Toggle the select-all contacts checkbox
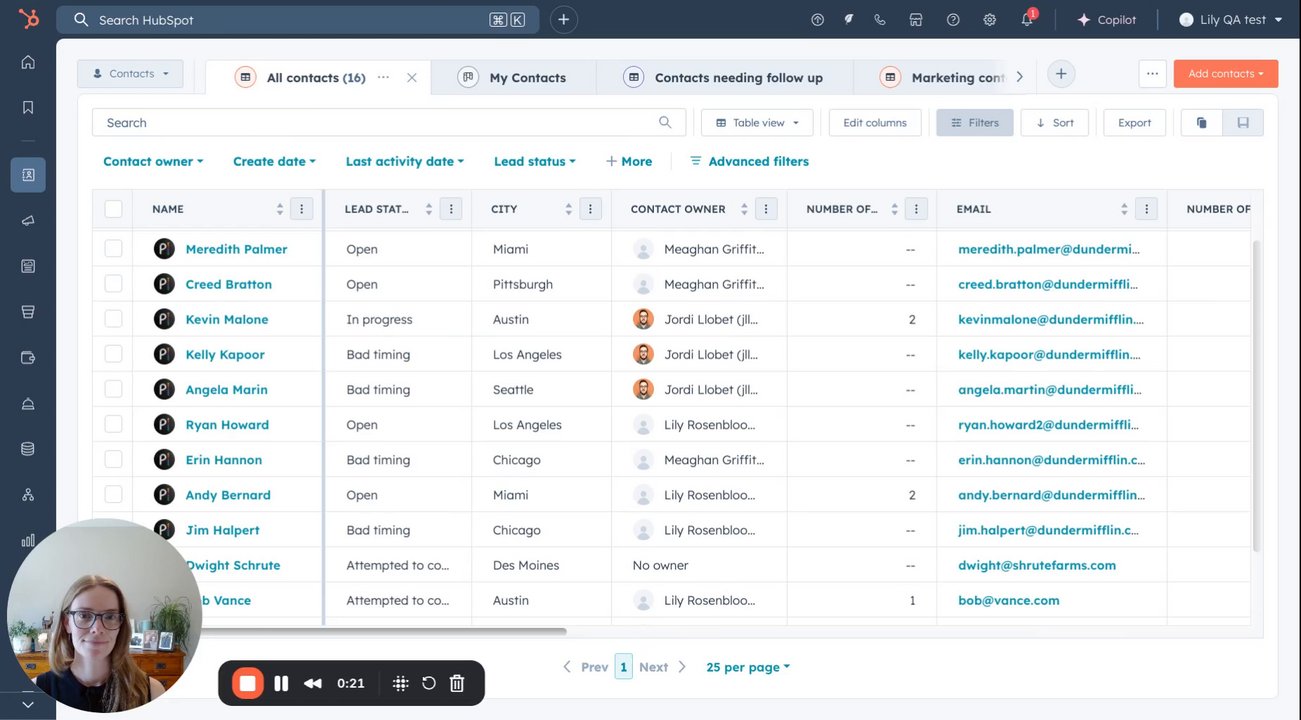 coord(113,209)
